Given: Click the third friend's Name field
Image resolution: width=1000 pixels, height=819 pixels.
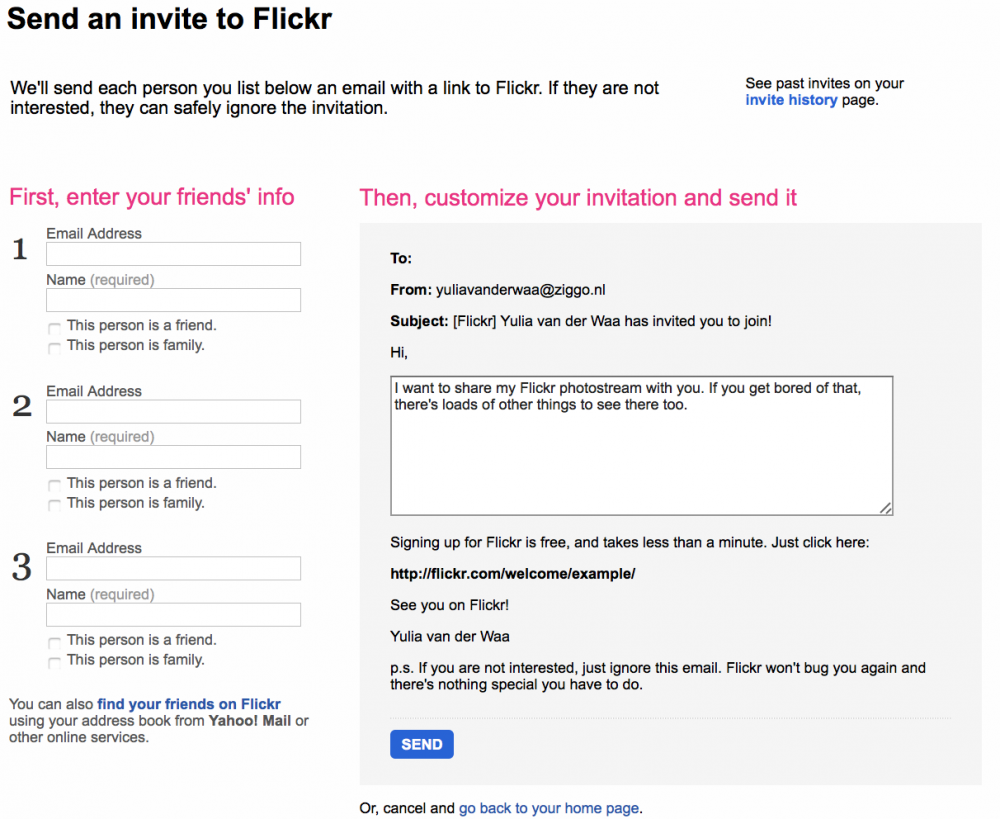Looking at the screenshot, I should [173, 614].
